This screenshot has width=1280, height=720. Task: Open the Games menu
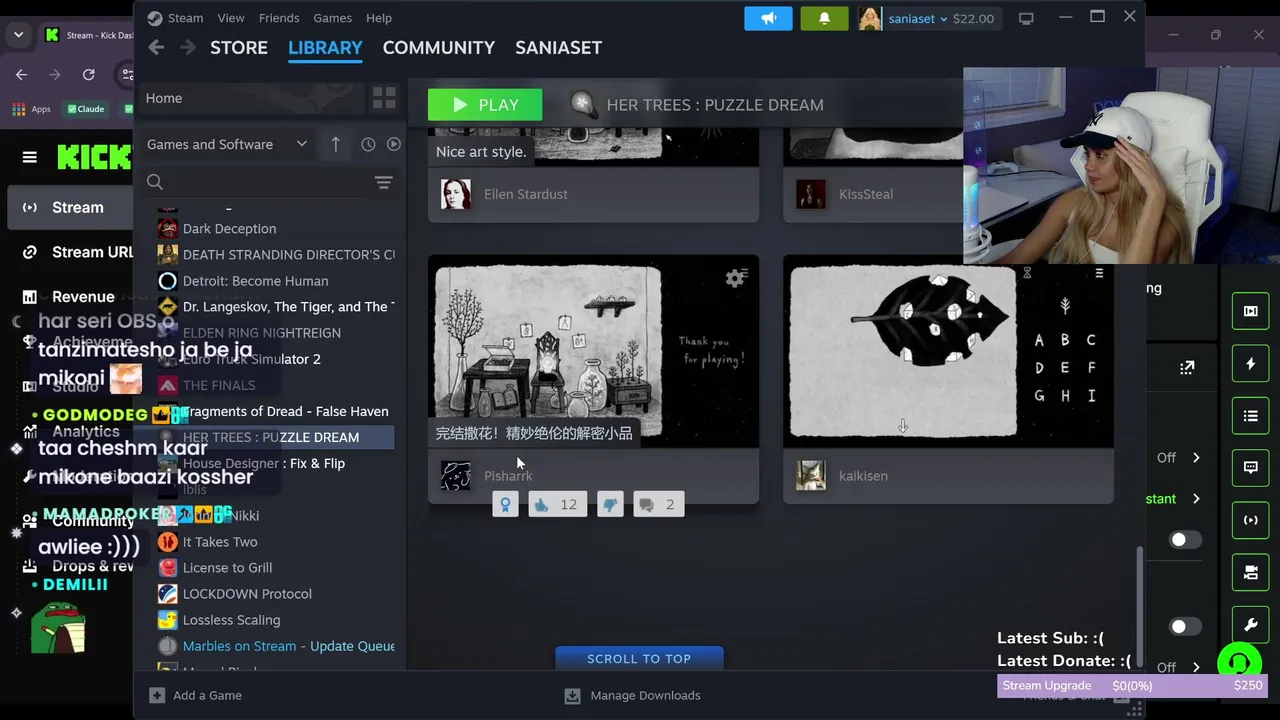pyautogui.click(x=332, y=18)
